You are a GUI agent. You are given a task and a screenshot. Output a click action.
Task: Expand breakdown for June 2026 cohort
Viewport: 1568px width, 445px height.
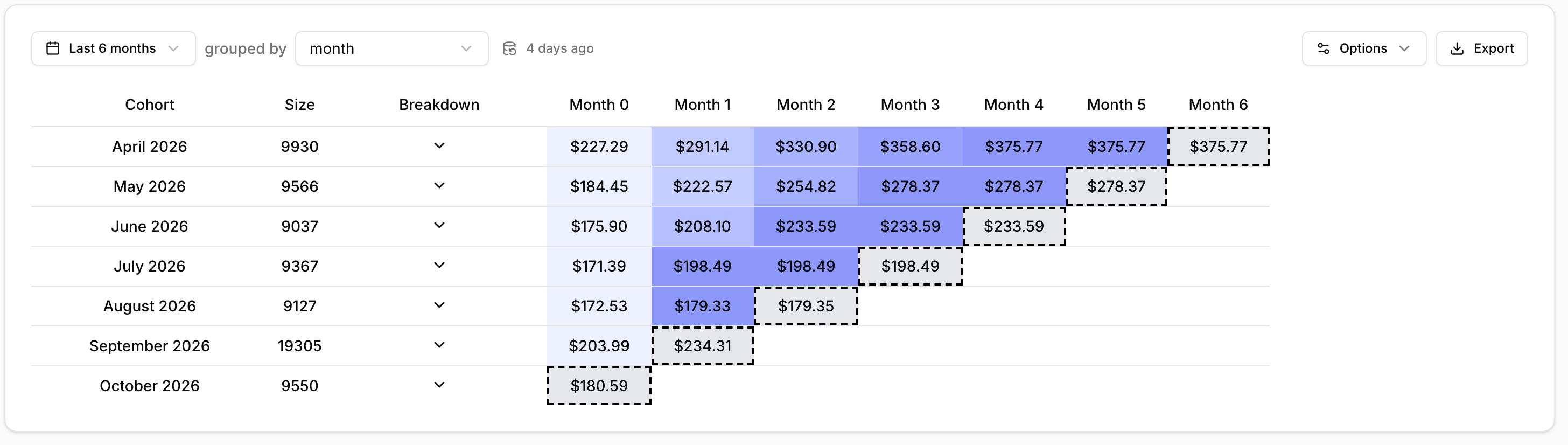click(439, 225)
